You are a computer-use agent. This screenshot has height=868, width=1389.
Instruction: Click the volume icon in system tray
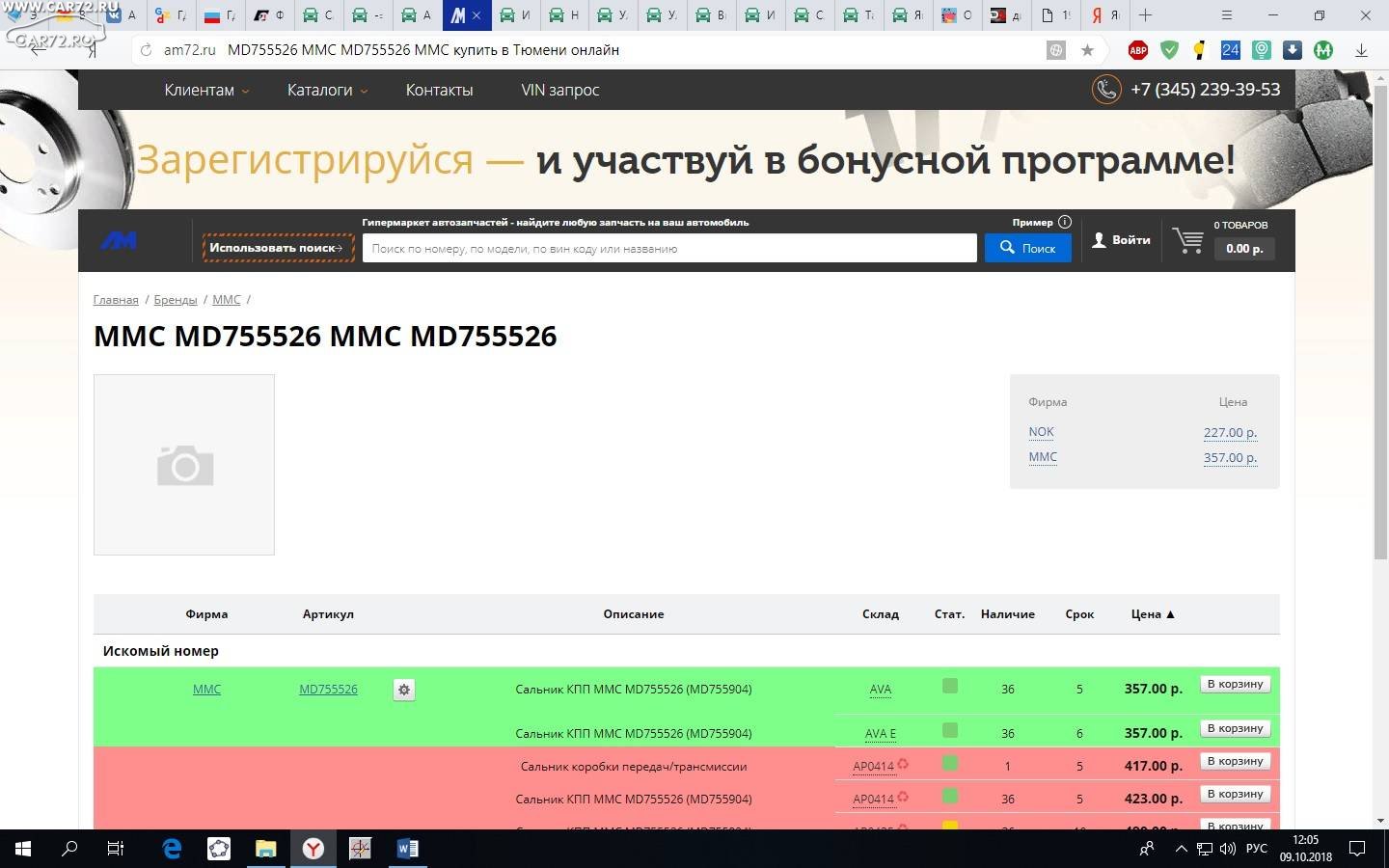point(1227,849)
